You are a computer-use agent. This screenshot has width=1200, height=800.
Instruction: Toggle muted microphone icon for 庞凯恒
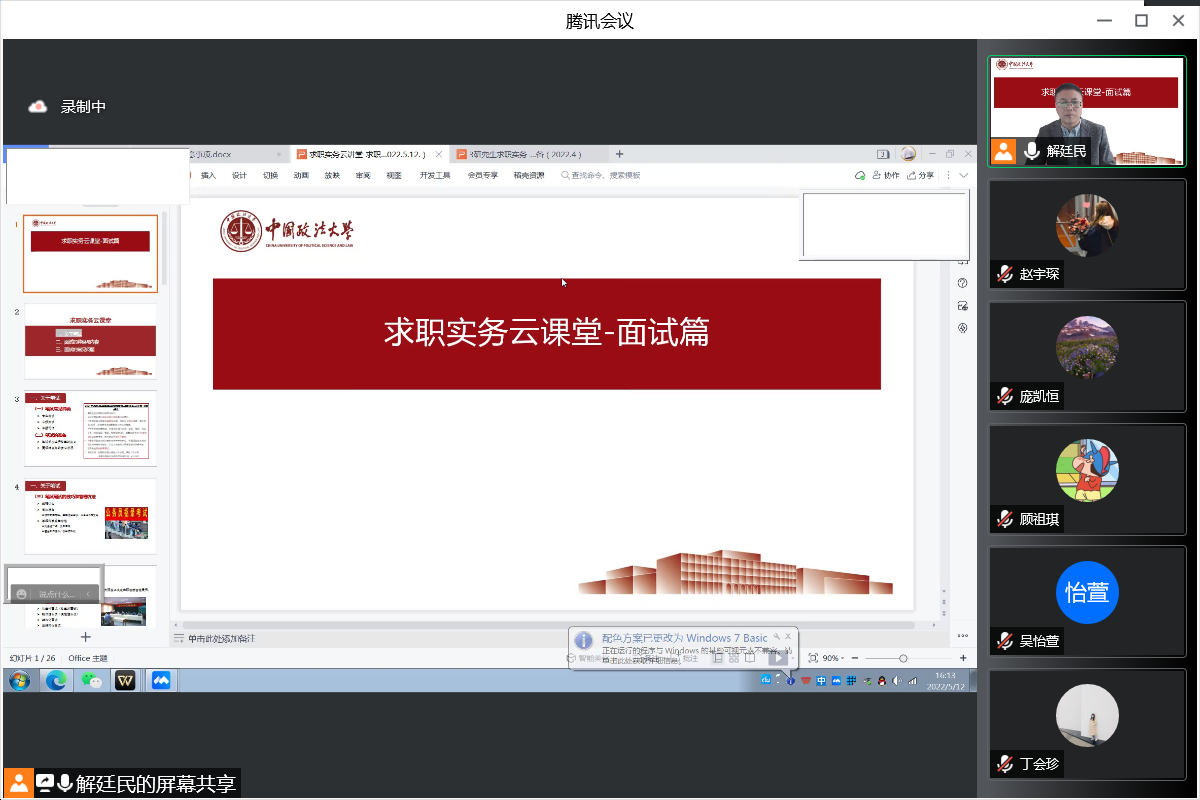[1005, 397]
